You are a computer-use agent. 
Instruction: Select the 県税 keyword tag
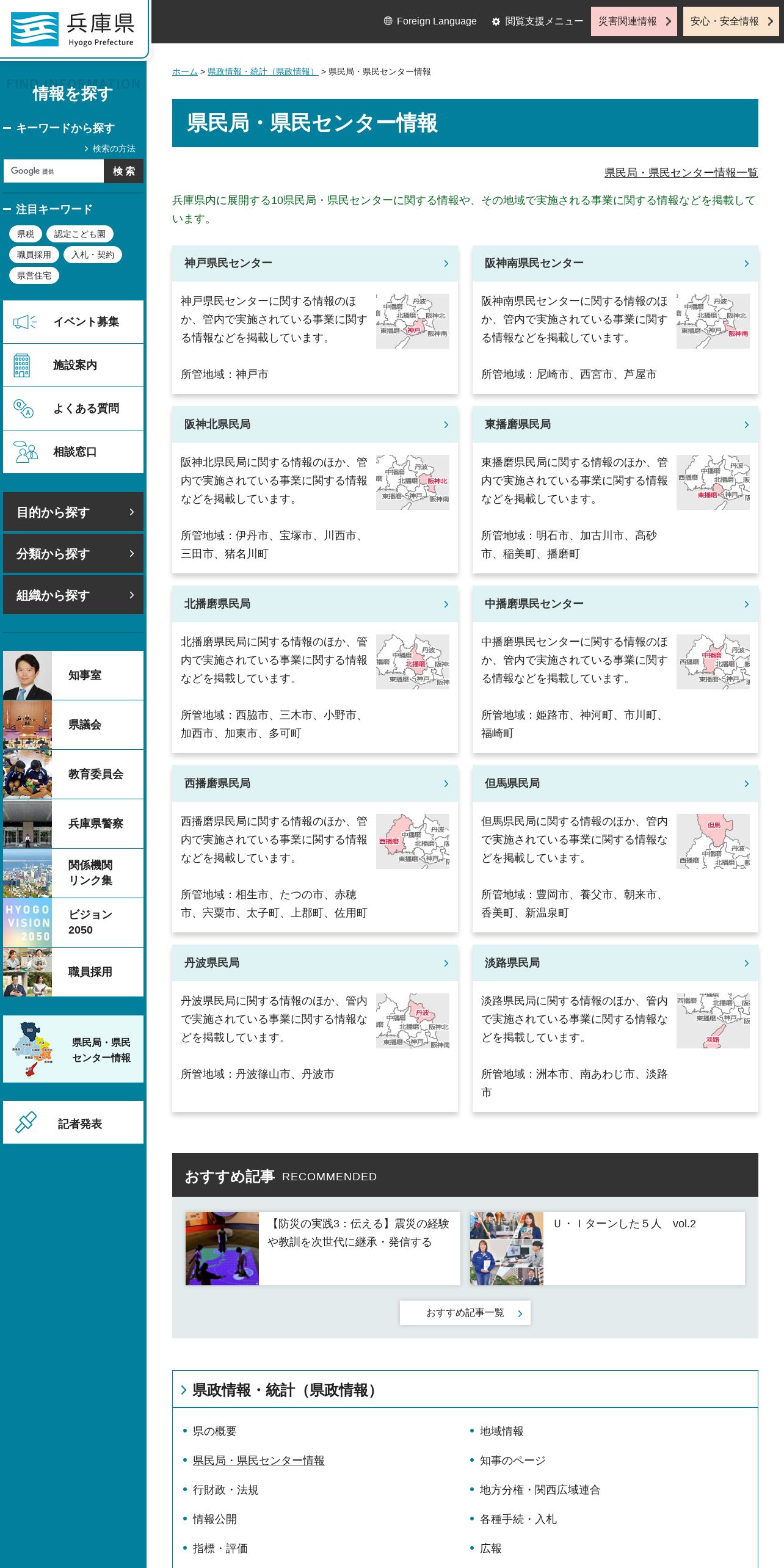pyautogui.click(x=26, y=234)
